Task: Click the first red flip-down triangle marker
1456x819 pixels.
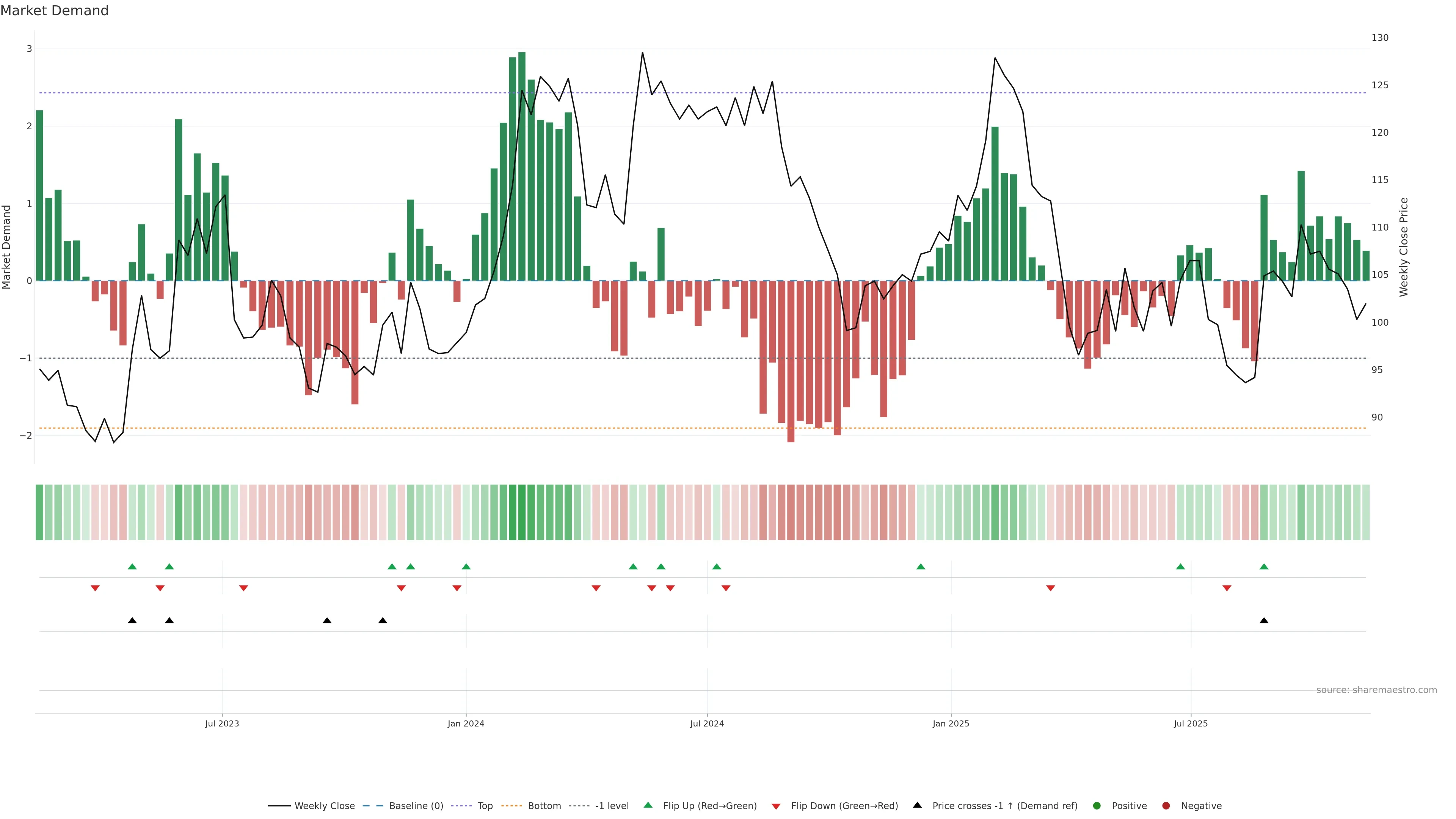Action: click(x=95, y=588)
